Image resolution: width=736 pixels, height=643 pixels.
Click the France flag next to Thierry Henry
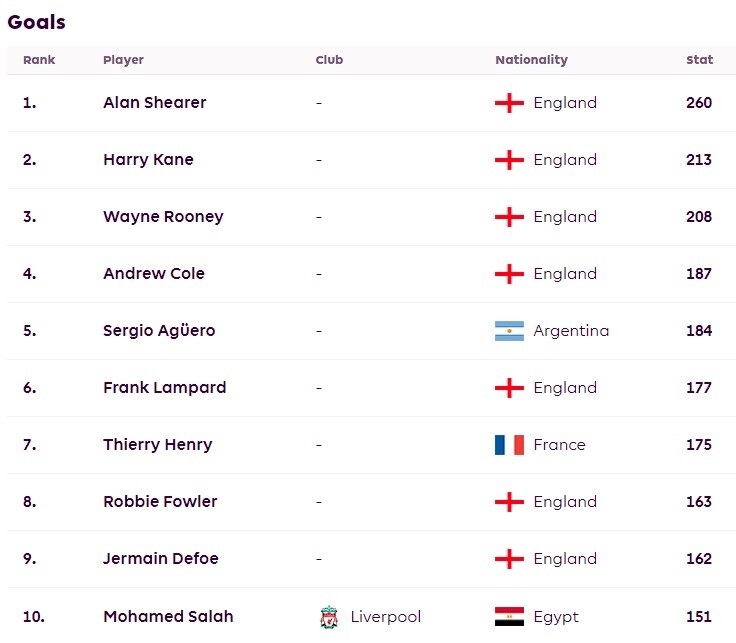click(x=509, y=445)
